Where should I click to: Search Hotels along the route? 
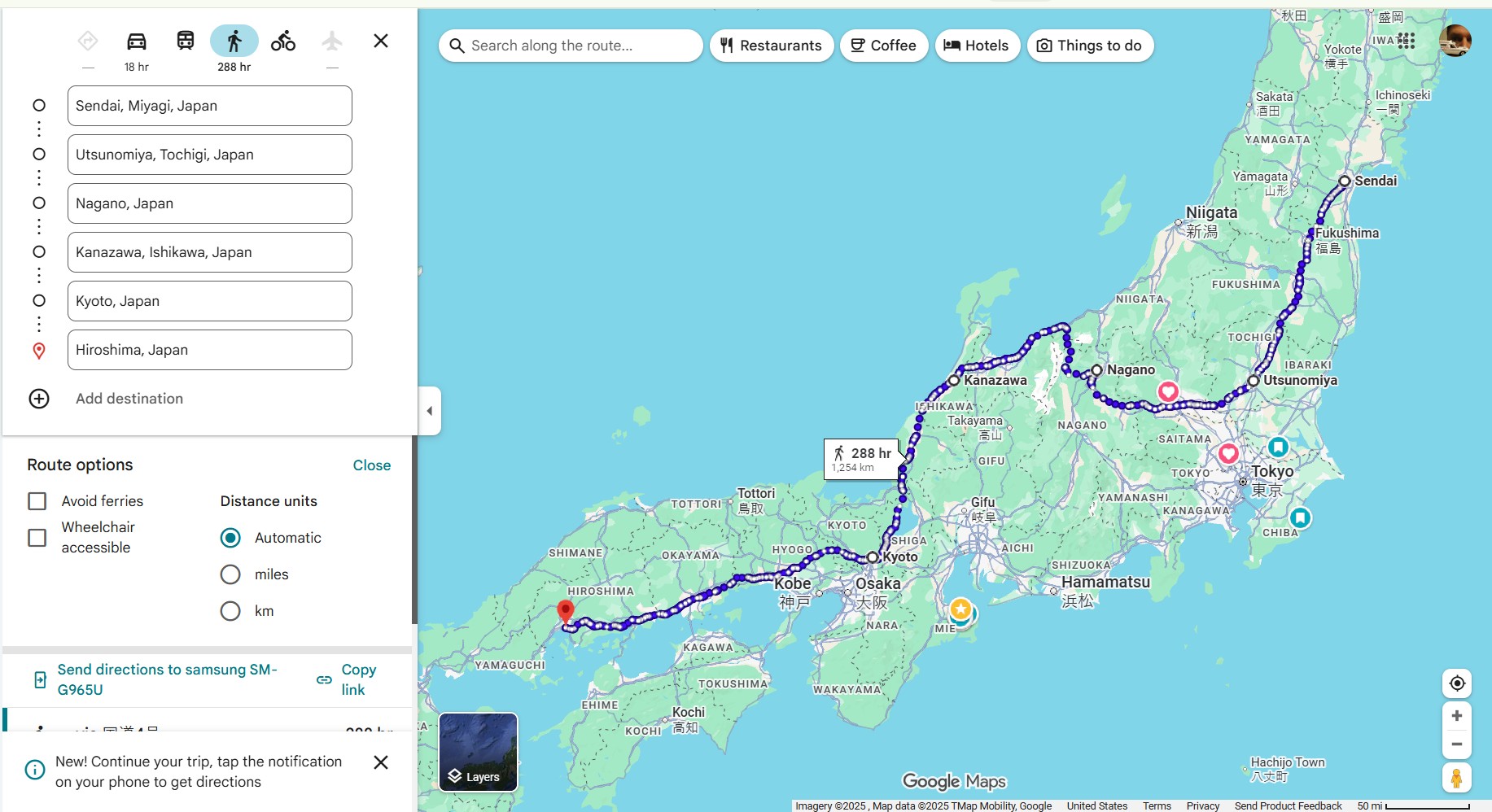[x=977, y=46]
